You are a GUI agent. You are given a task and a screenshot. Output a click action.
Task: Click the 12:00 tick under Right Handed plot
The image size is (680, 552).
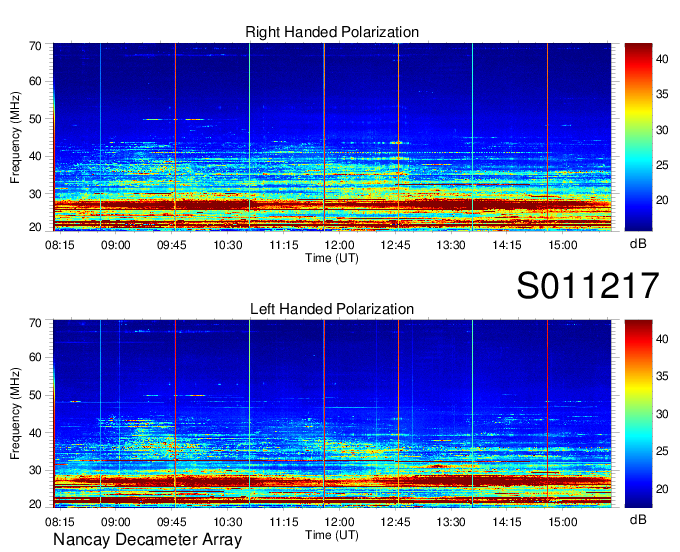click(x=340, y=245)
